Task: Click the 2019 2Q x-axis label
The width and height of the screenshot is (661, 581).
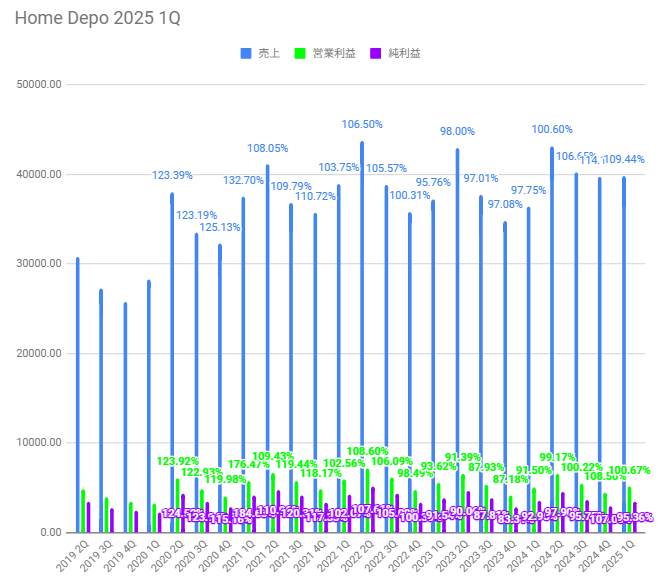Action: click(x=73, y=557)
